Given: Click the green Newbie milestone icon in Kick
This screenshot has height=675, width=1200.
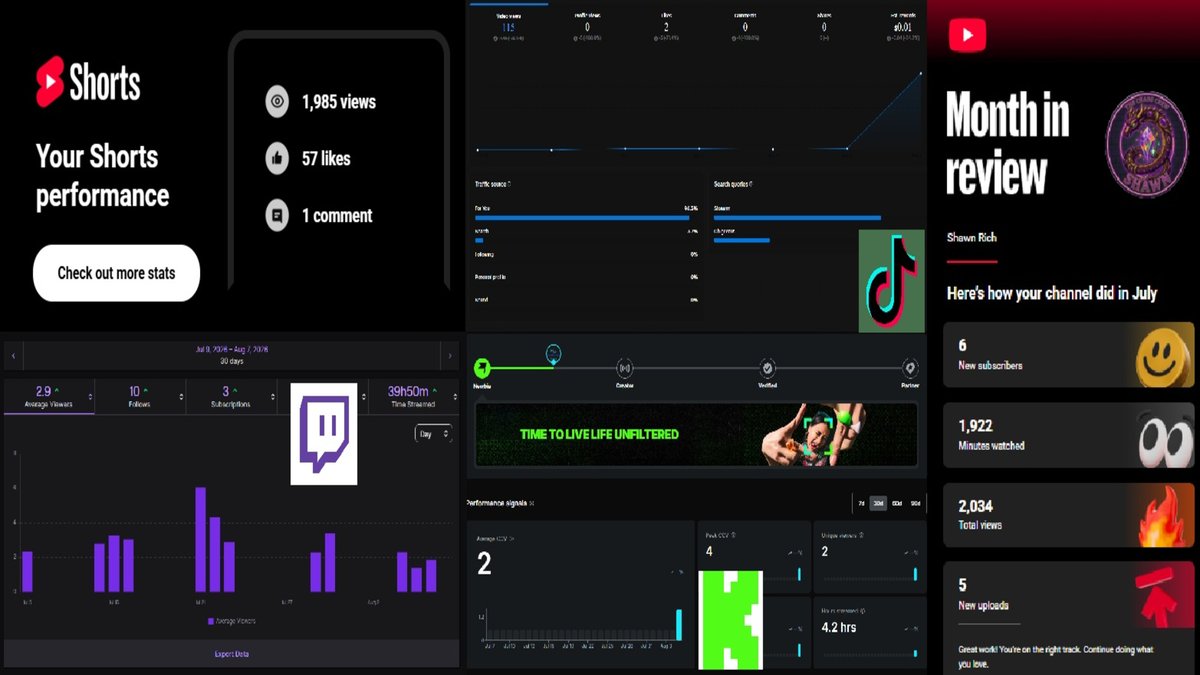Looking at the screenshot, I should click(483, 368).
